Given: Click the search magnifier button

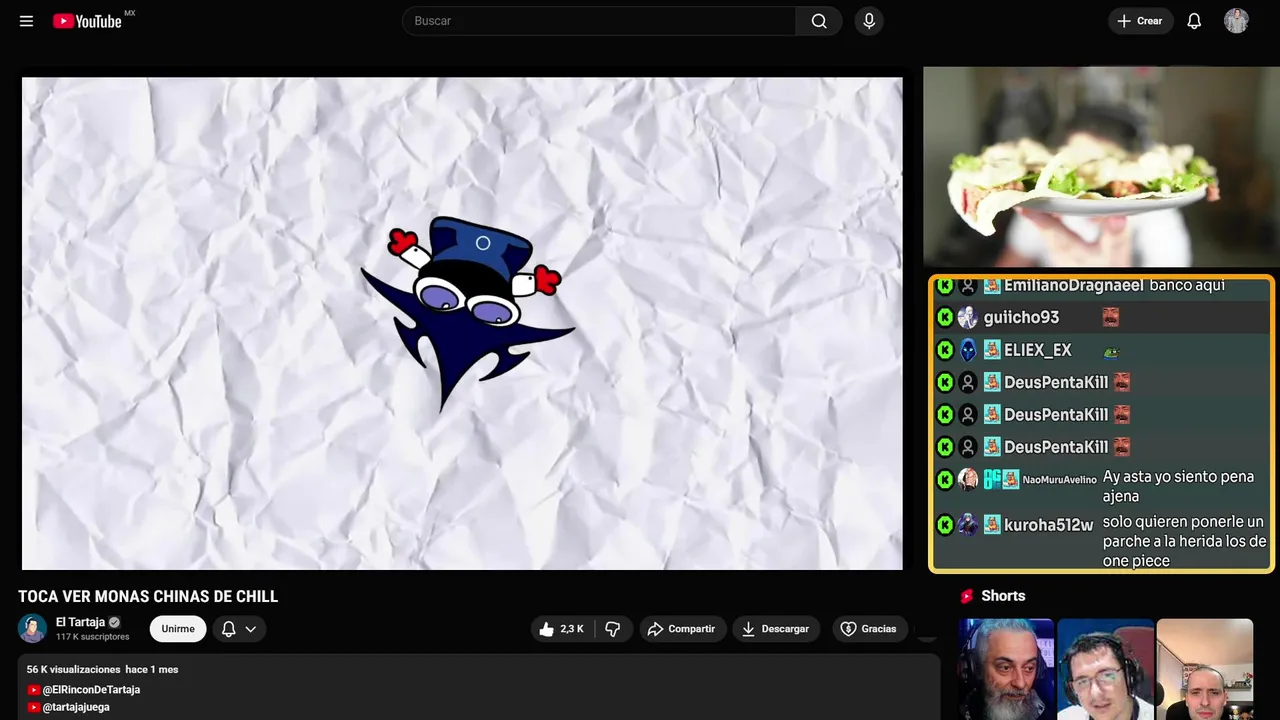Looking at the screenshot, I should pos(819,21).
